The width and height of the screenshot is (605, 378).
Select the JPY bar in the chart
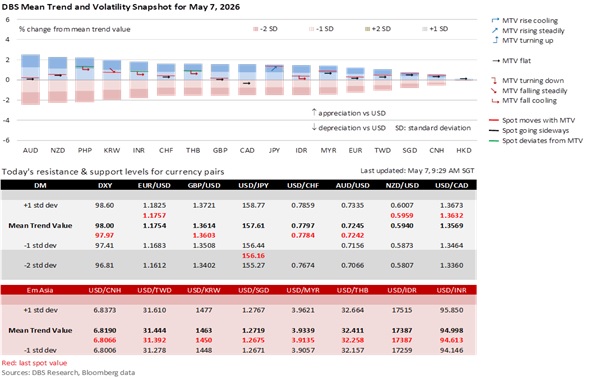coord(274,80)
